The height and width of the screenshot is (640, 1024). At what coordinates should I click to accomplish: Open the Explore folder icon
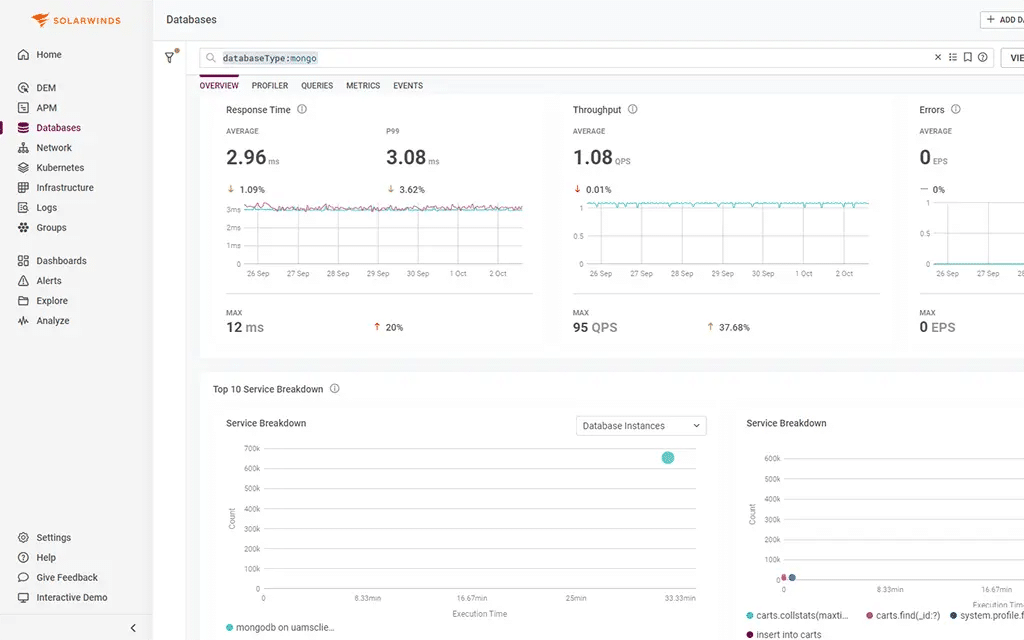coord(24,300)
